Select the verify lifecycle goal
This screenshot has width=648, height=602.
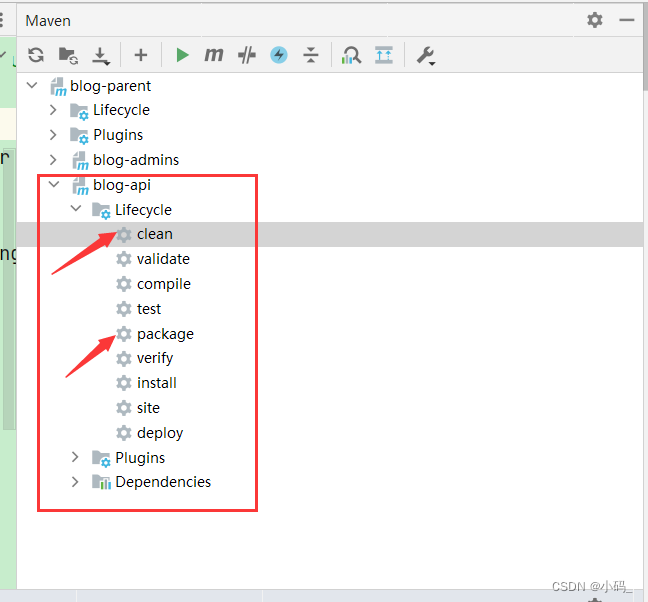pos(155,358)
